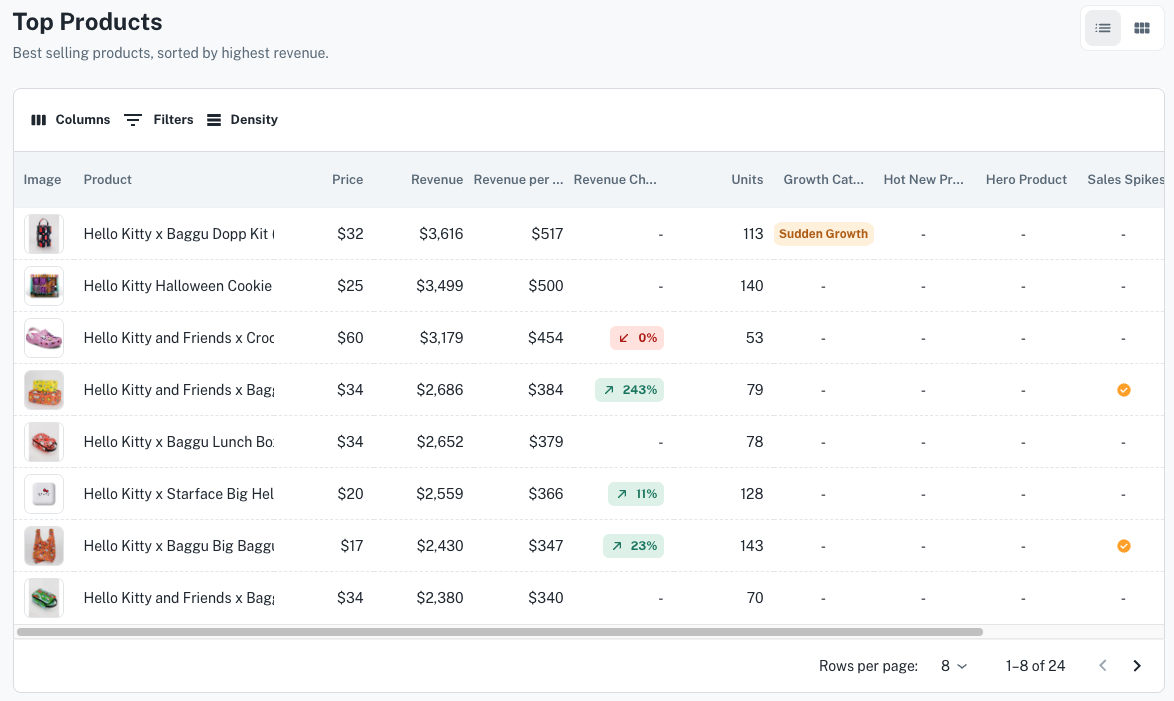The image size is (1174, 701).
Task: Select Hello Kitty and Friends x Croc name
Action: (x=179, y=338)
